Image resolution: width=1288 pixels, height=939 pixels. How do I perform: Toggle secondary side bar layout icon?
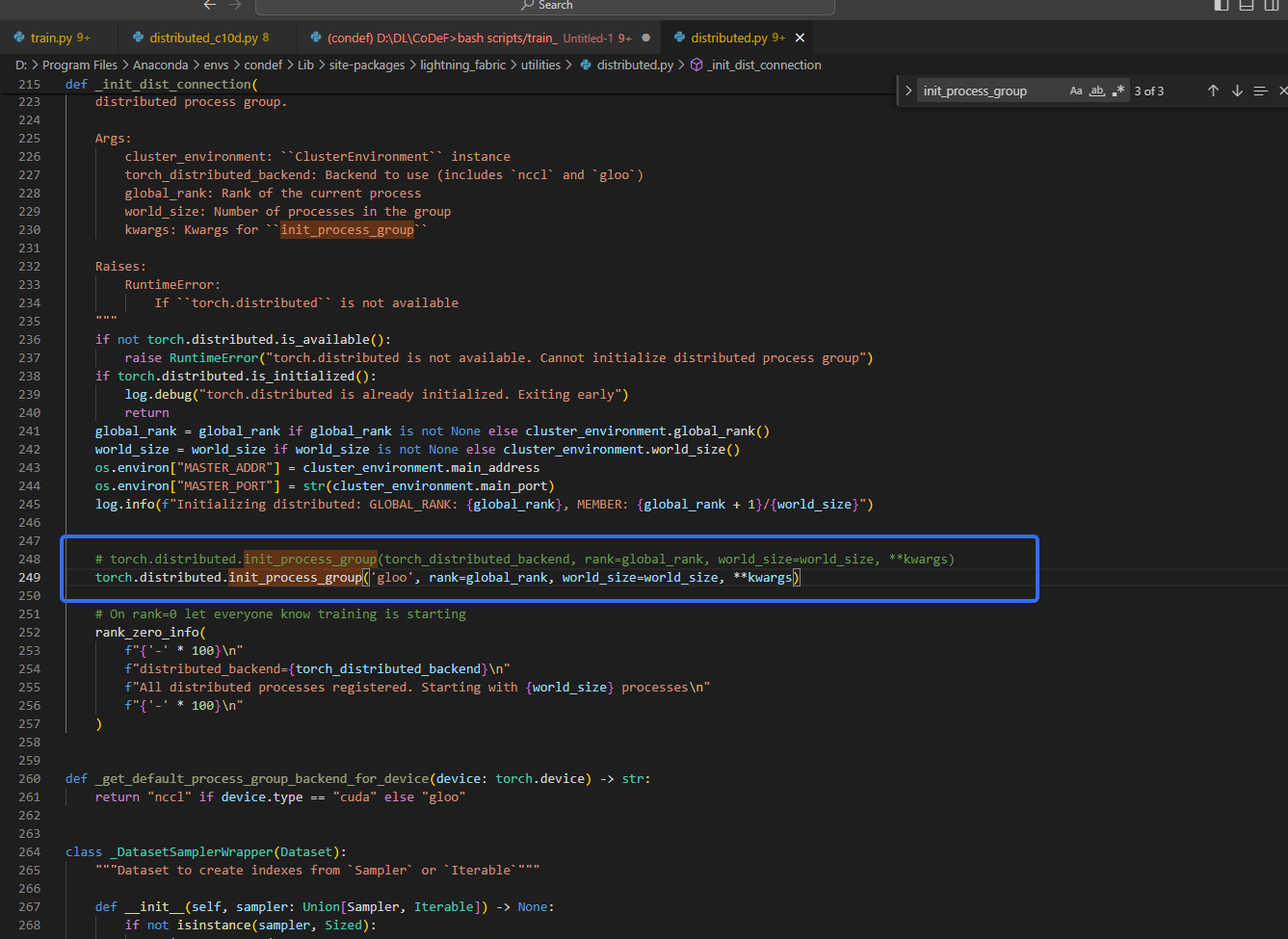tap(1272, 5)
